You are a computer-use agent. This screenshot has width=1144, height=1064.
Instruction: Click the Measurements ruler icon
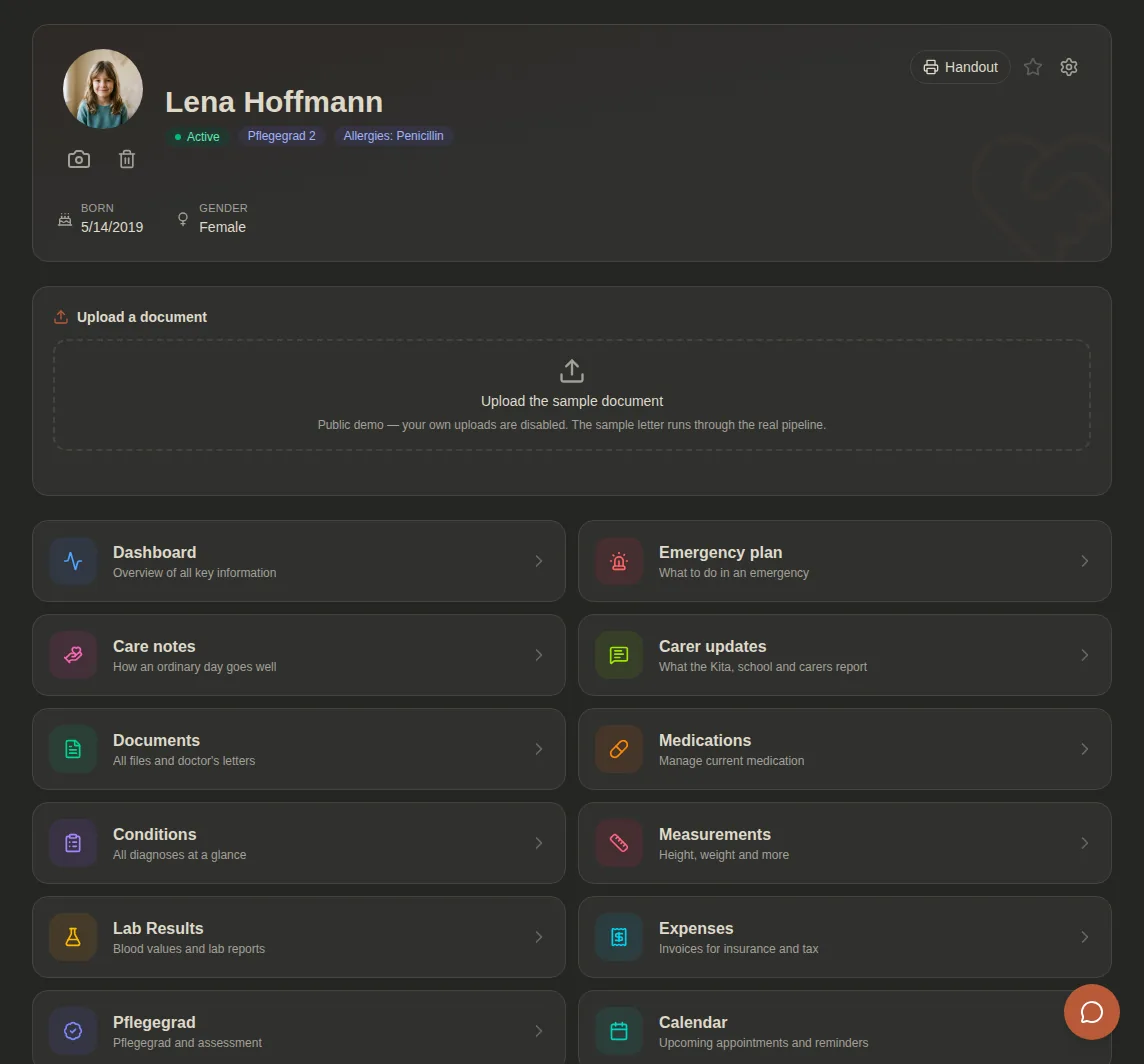619,844
